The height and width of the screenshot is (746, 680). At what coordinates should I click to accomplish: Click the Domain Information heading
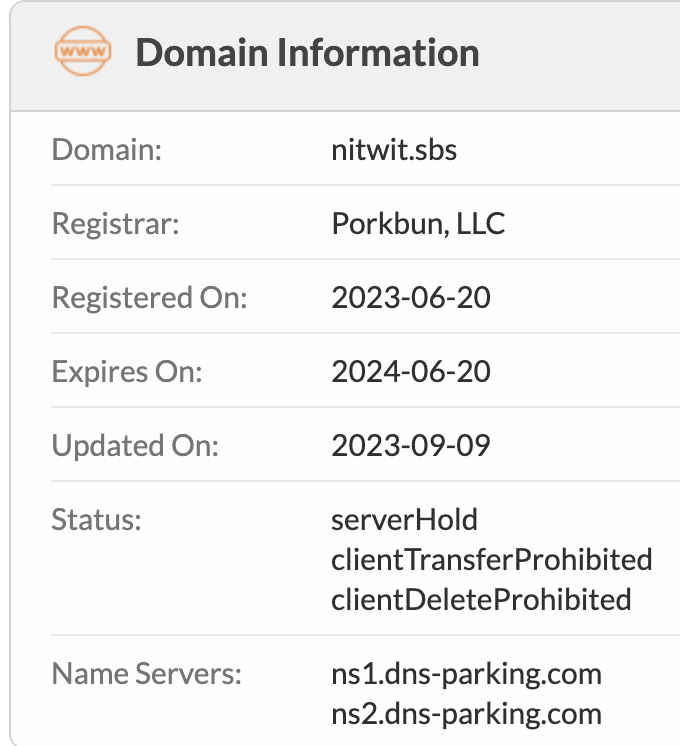[x=307, y=52]
